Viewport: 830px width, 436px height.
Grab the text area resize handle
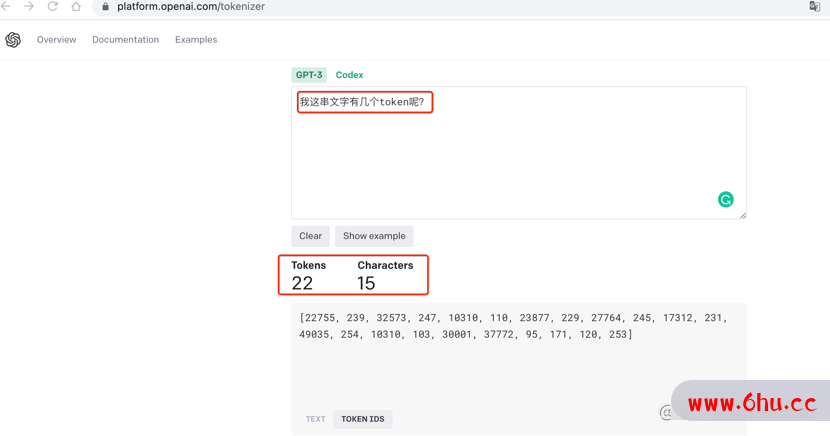pyautogui.click(x=743, y=215)
